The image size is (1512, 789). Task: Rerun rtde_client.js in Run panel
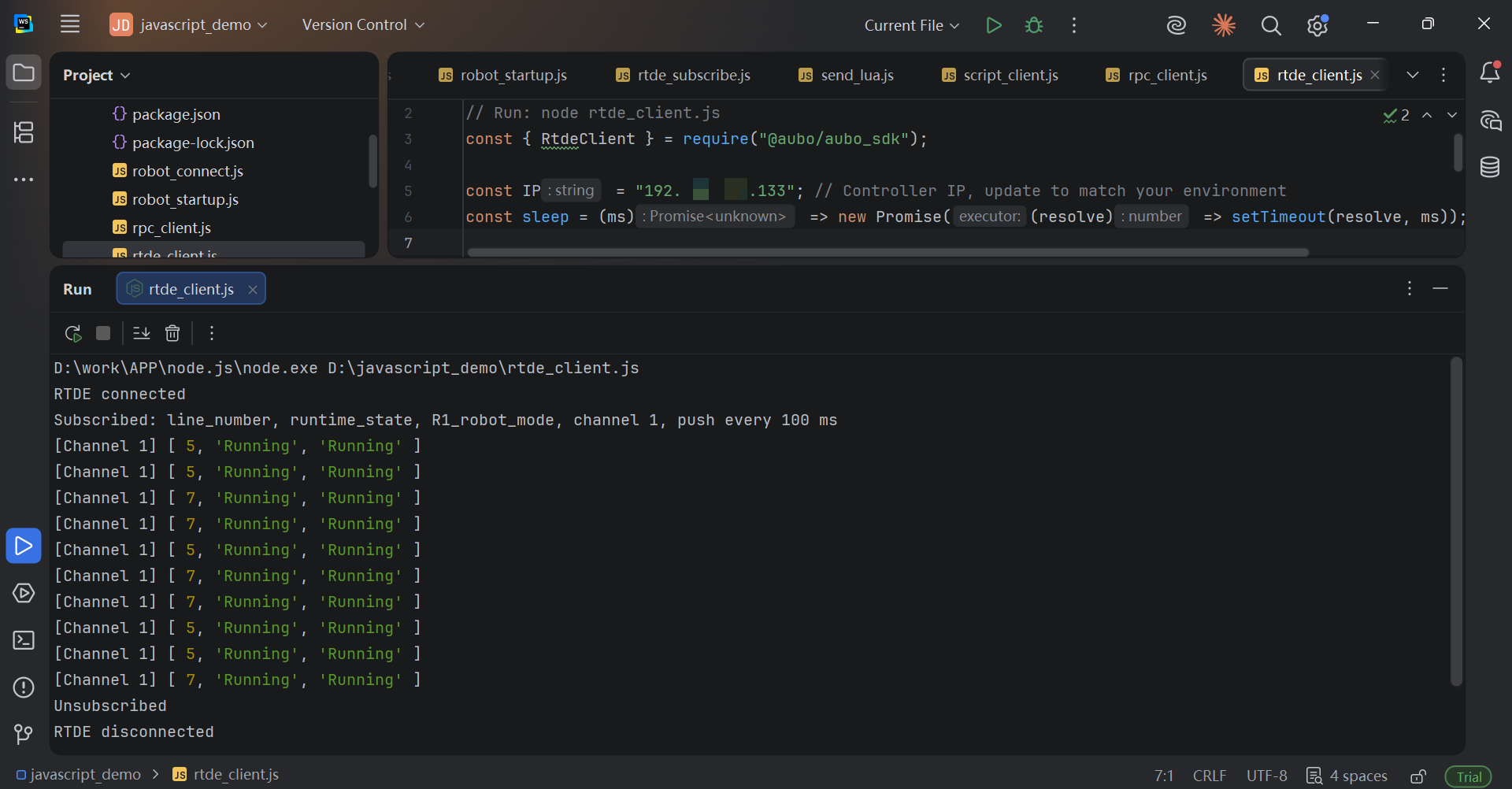(72, 333)
